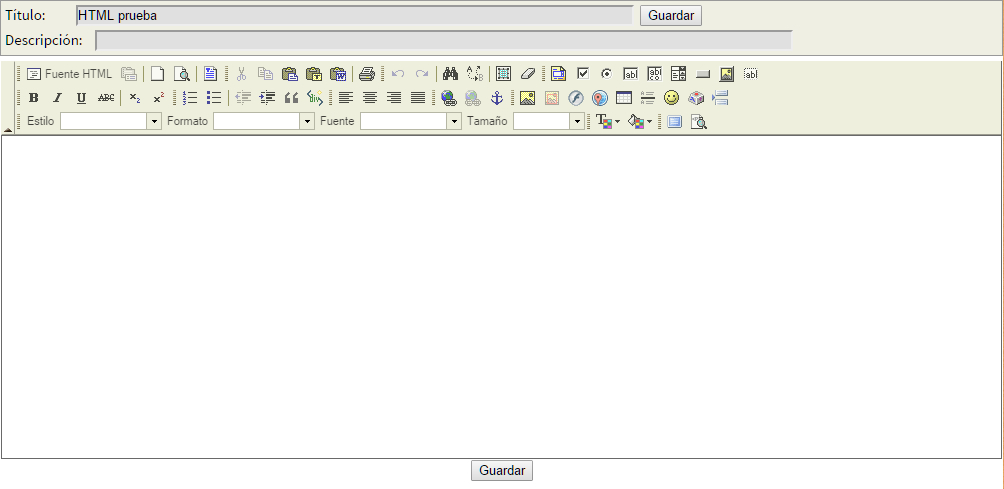Cut the selected content

(241, 74)
